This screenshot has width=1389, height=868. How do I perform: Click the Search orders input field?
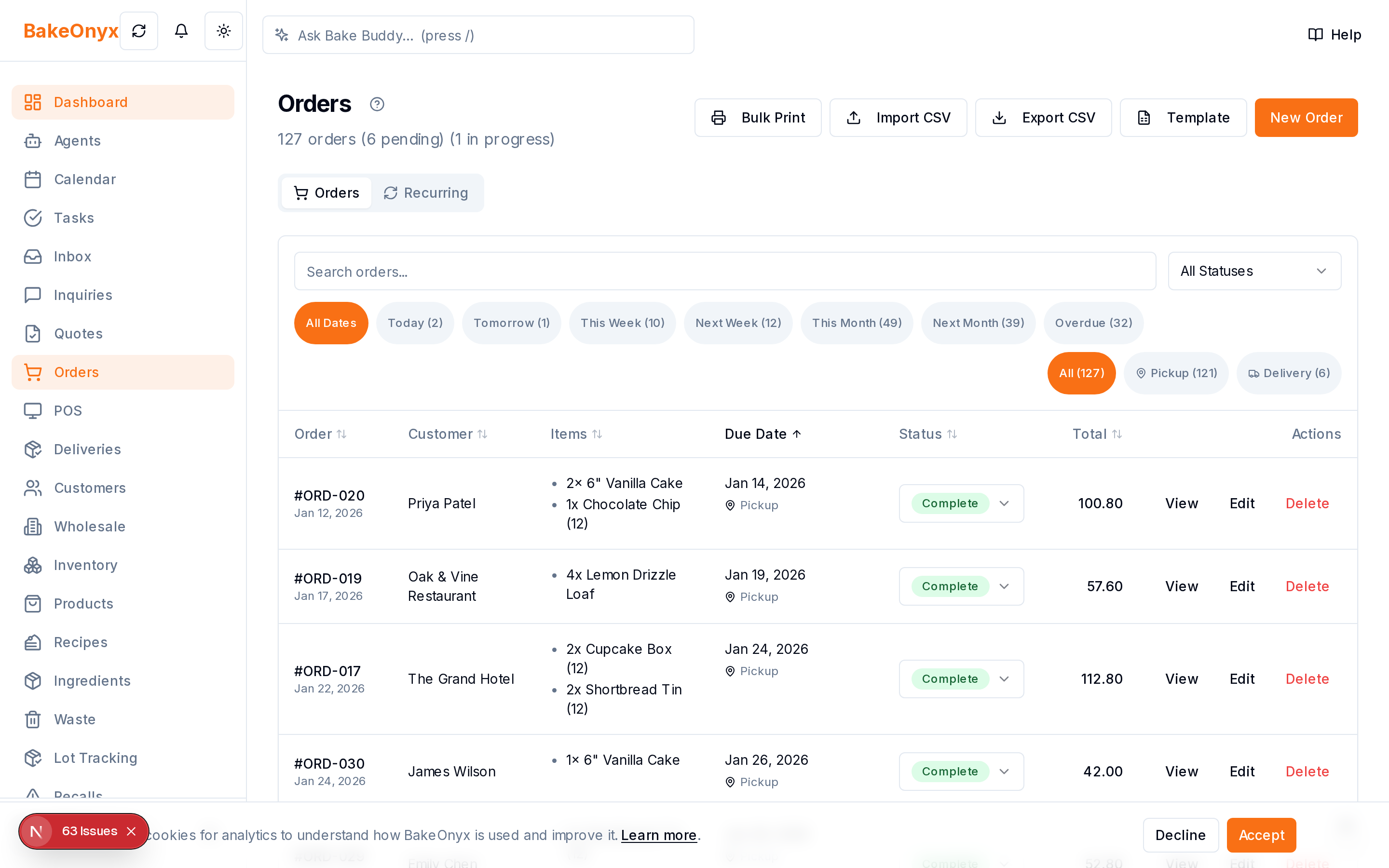725,271
